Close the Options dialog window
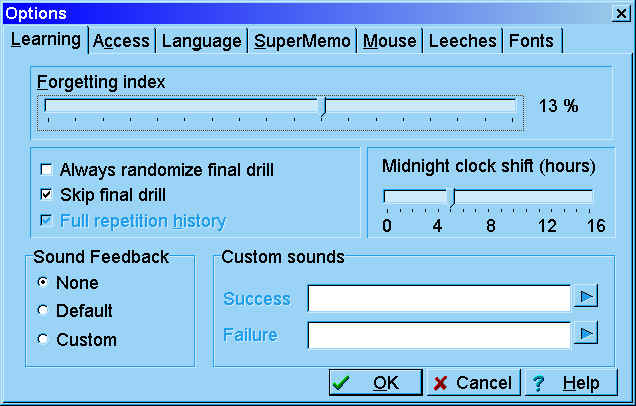This screenshot has height=406, width=636. click(621, 12)
